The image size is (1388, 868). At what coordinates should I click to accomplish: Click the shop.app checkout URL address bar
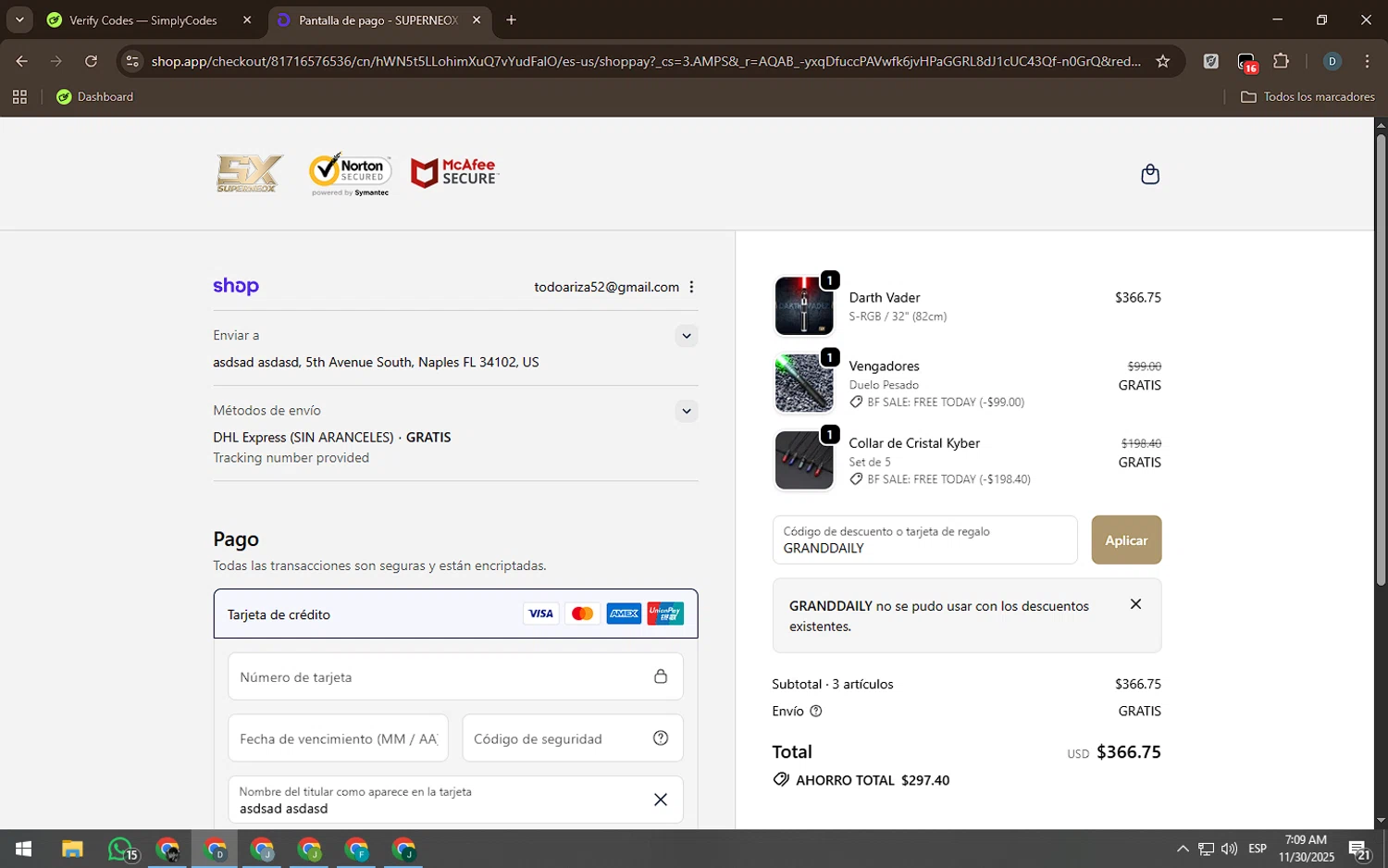[x=646, y=61]
